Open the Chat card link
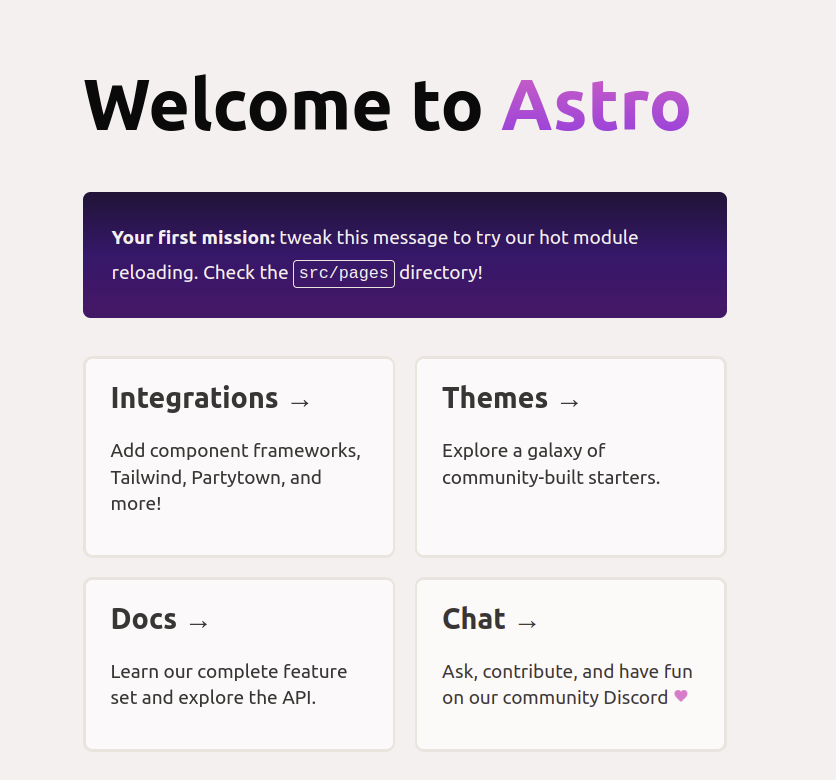Image resolution: width=836 pixels, height=780 pixels. click(570, 664)
